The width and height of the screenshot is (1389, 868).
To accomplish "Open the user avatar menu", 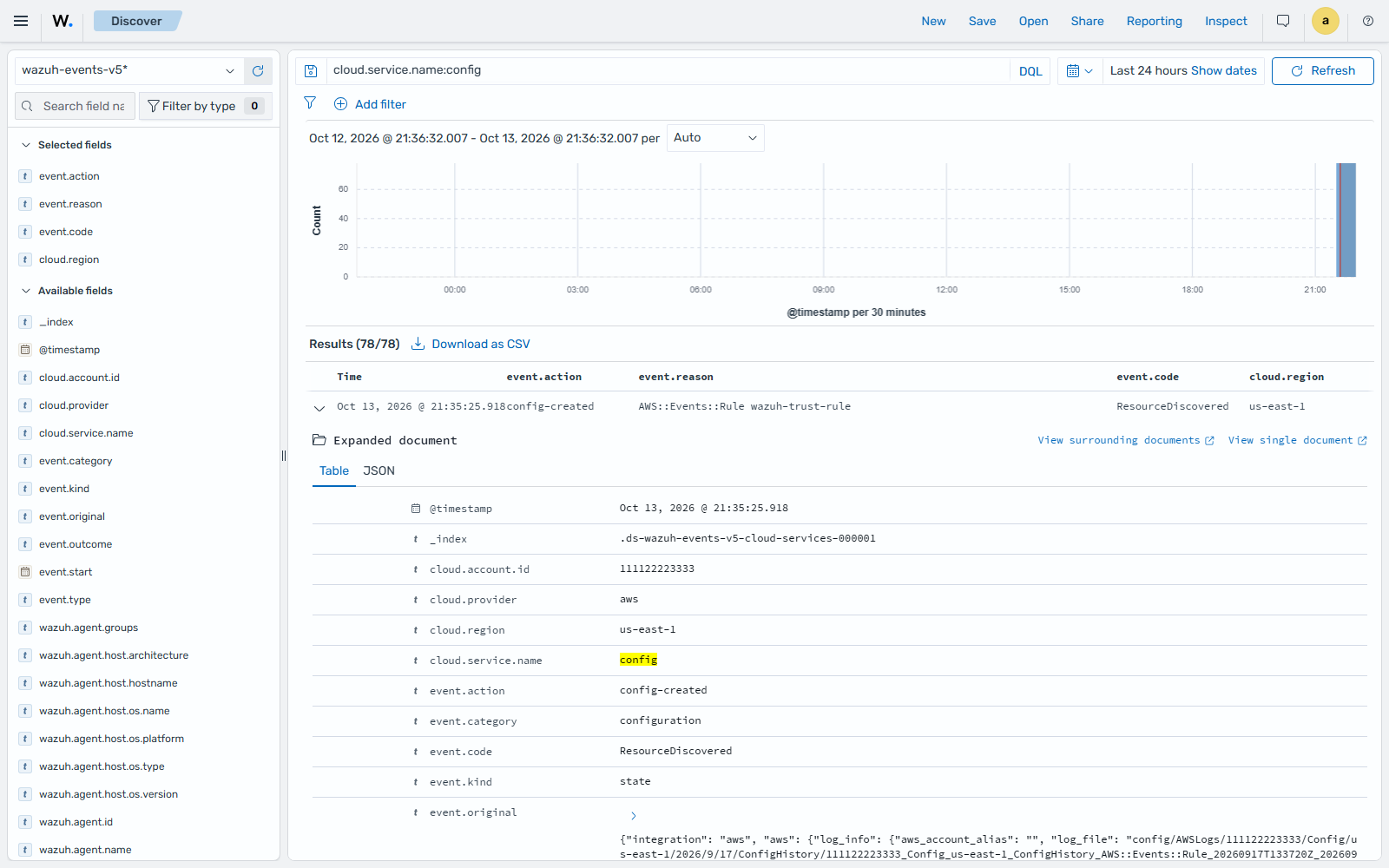I will pyautogui.click(x=1325, y=21).
